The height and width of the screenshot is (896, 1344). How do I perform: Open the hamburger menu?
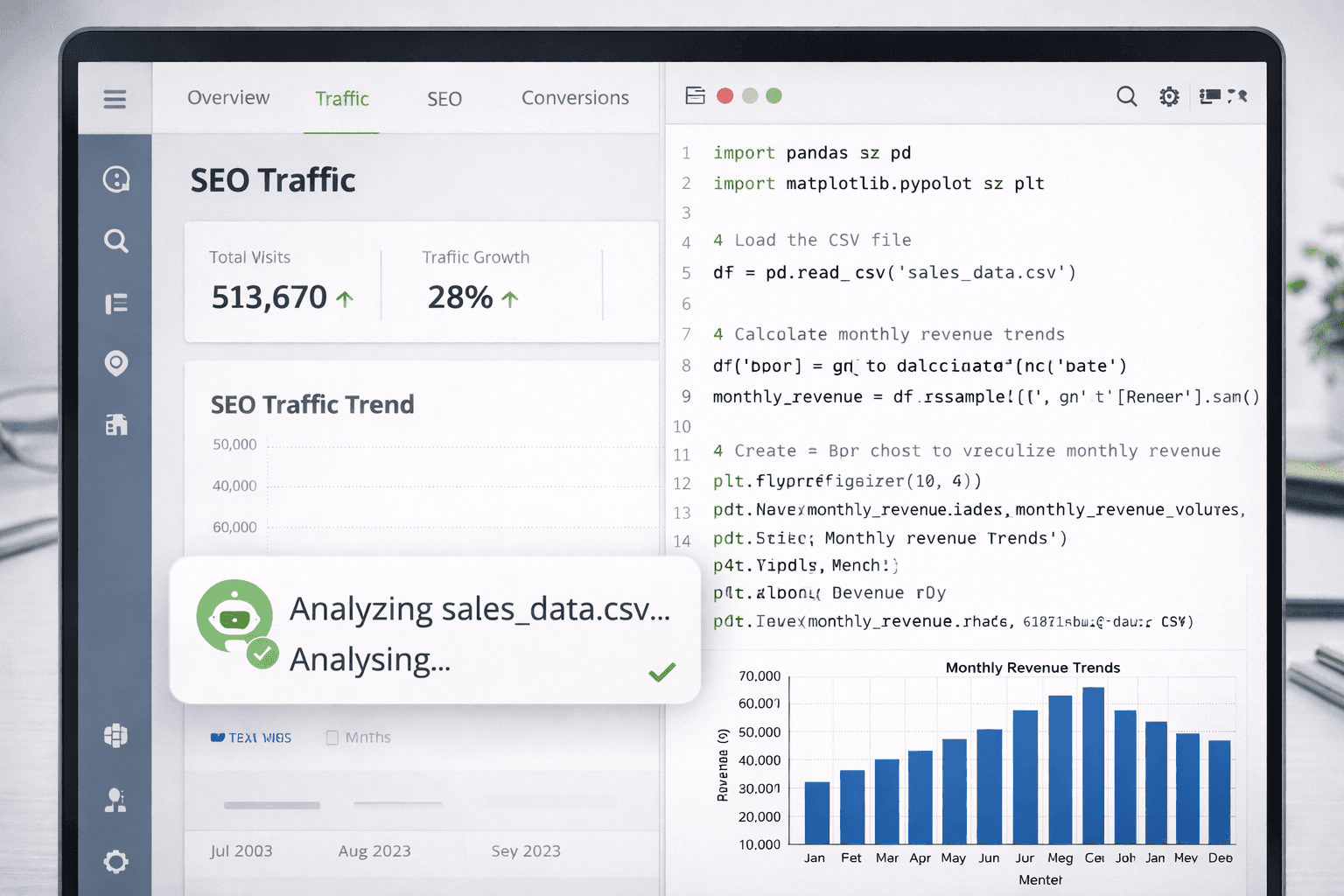point(115,99)
